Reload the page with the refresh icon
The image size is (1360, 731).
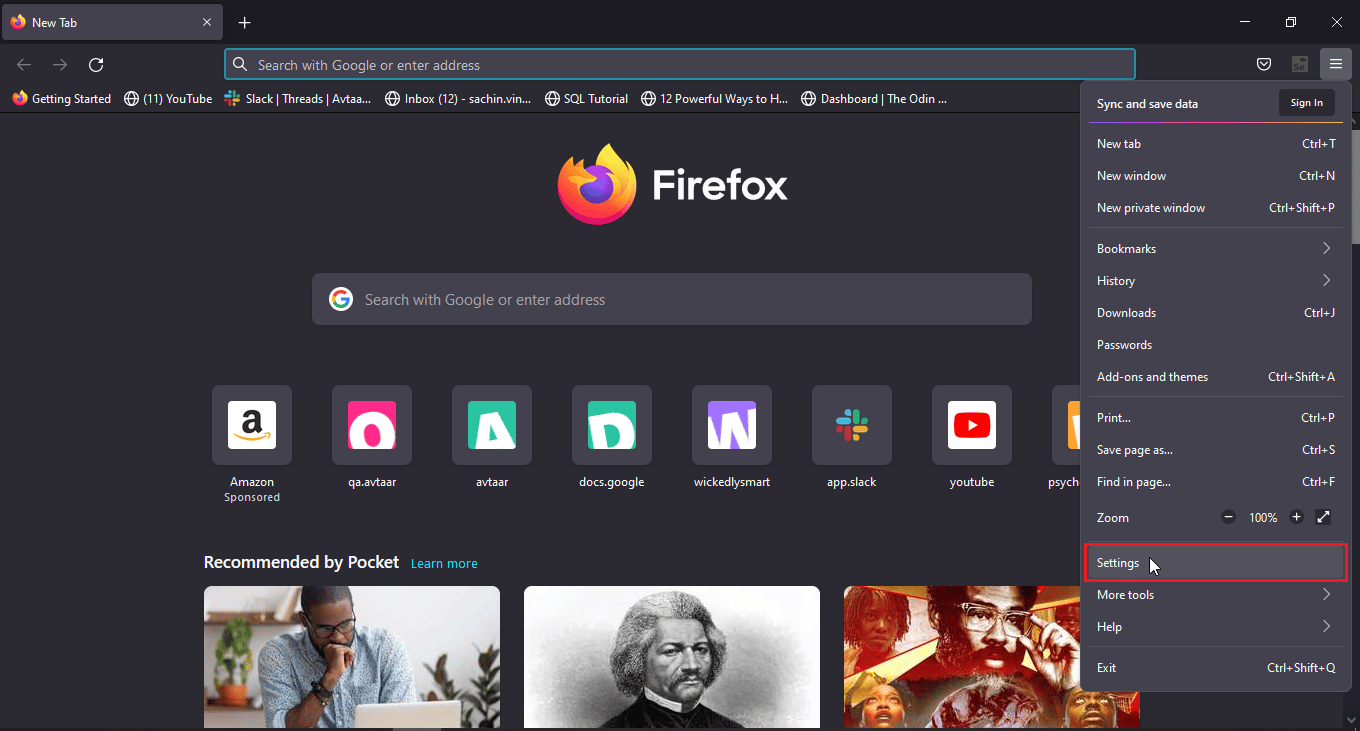[x=96, y=65]
